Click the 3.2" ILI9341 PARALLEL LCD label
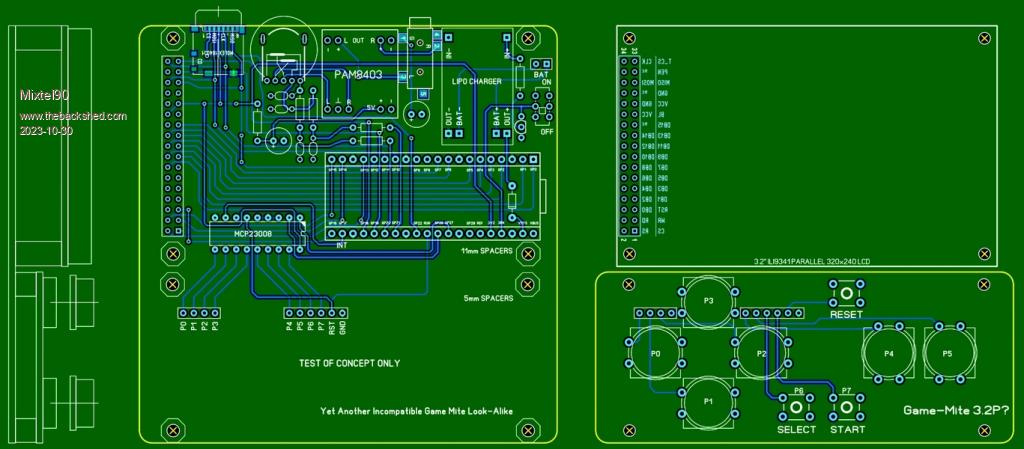 coord(812,261)
